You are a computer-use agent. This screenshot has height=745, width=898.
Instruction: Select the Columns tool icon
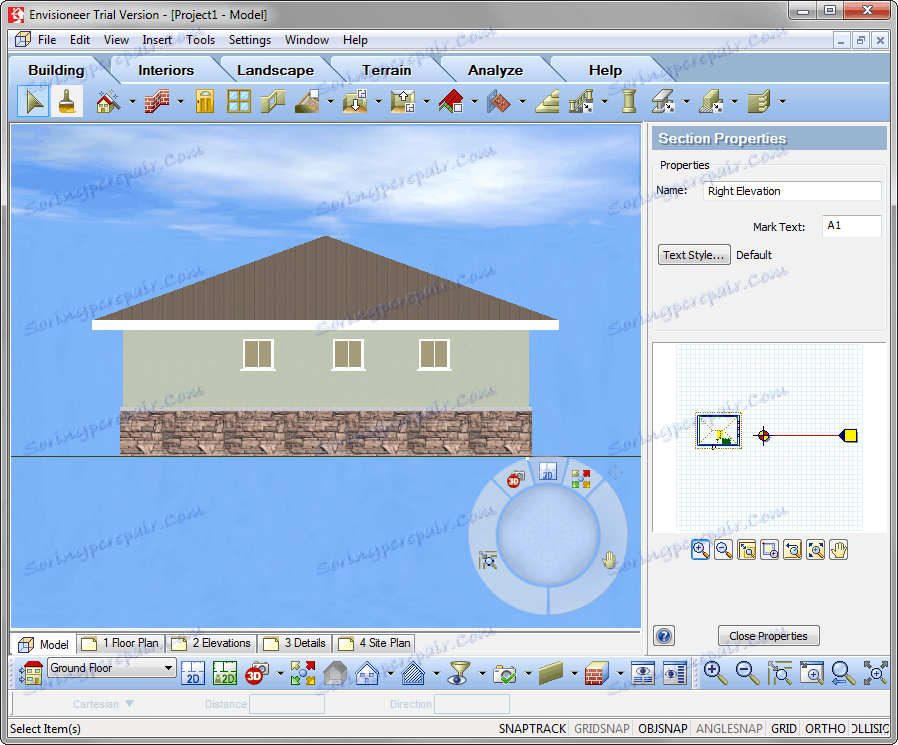click(628, 101)
